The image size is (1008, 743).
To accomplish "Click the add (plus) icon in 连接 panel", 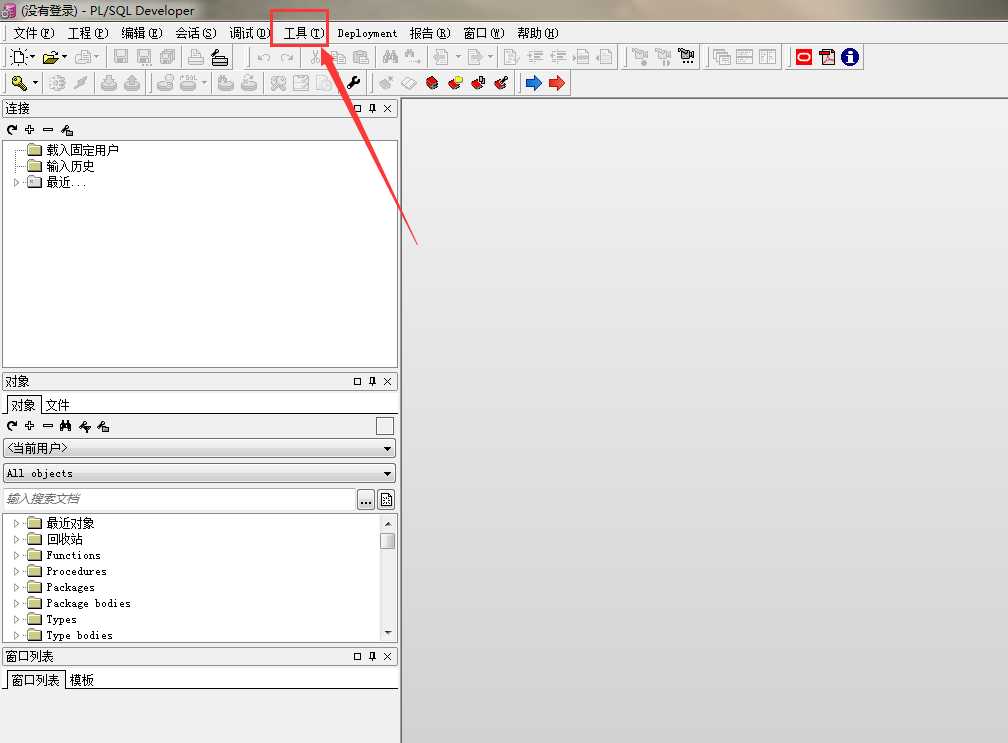I will coord(30,130).
